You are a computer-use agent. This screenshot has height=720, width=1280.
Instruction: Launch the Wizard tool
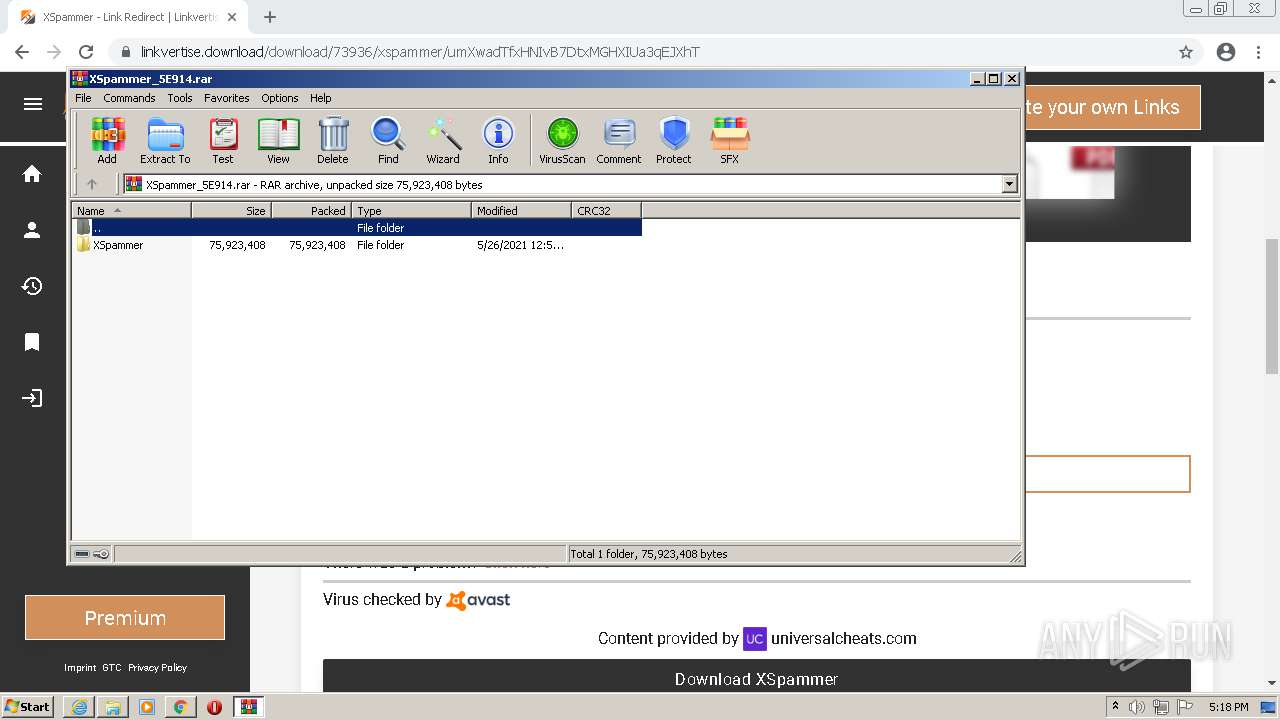[x=443, y=140]
